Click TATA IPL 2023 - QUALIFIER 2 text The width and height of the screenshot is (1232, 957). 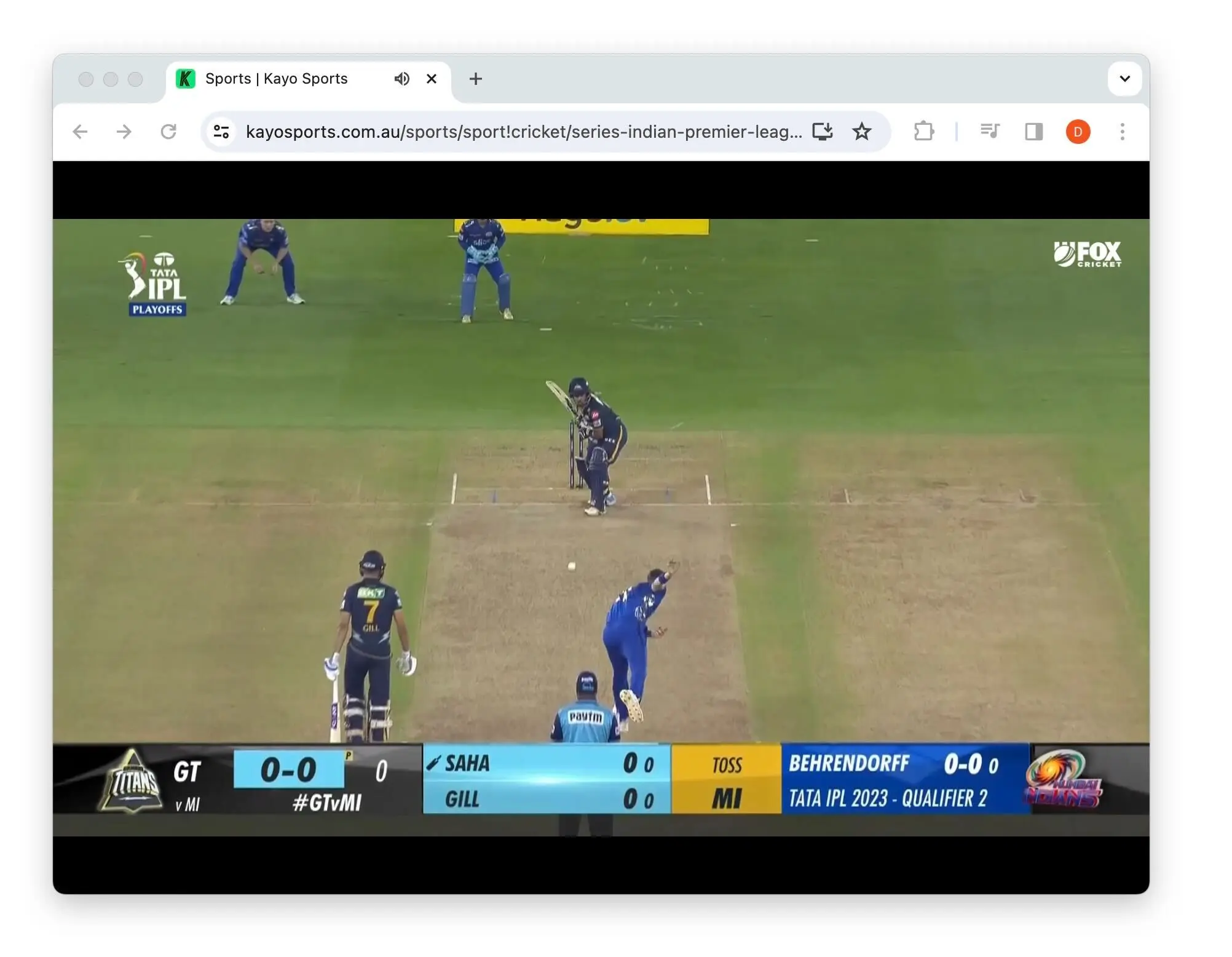(888, 798)
